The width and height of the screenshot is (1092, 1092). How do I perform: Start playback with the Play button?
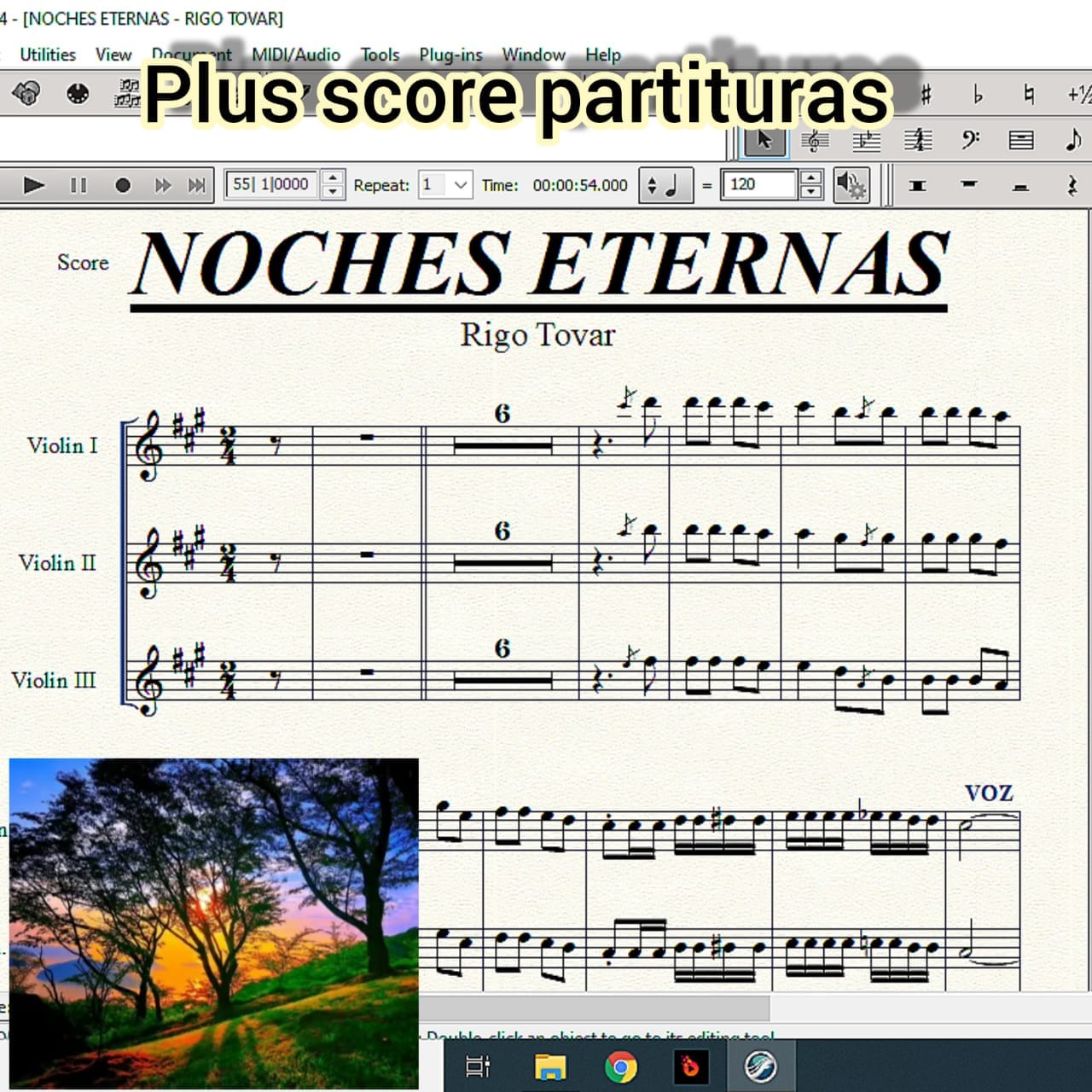pos(33,185)
